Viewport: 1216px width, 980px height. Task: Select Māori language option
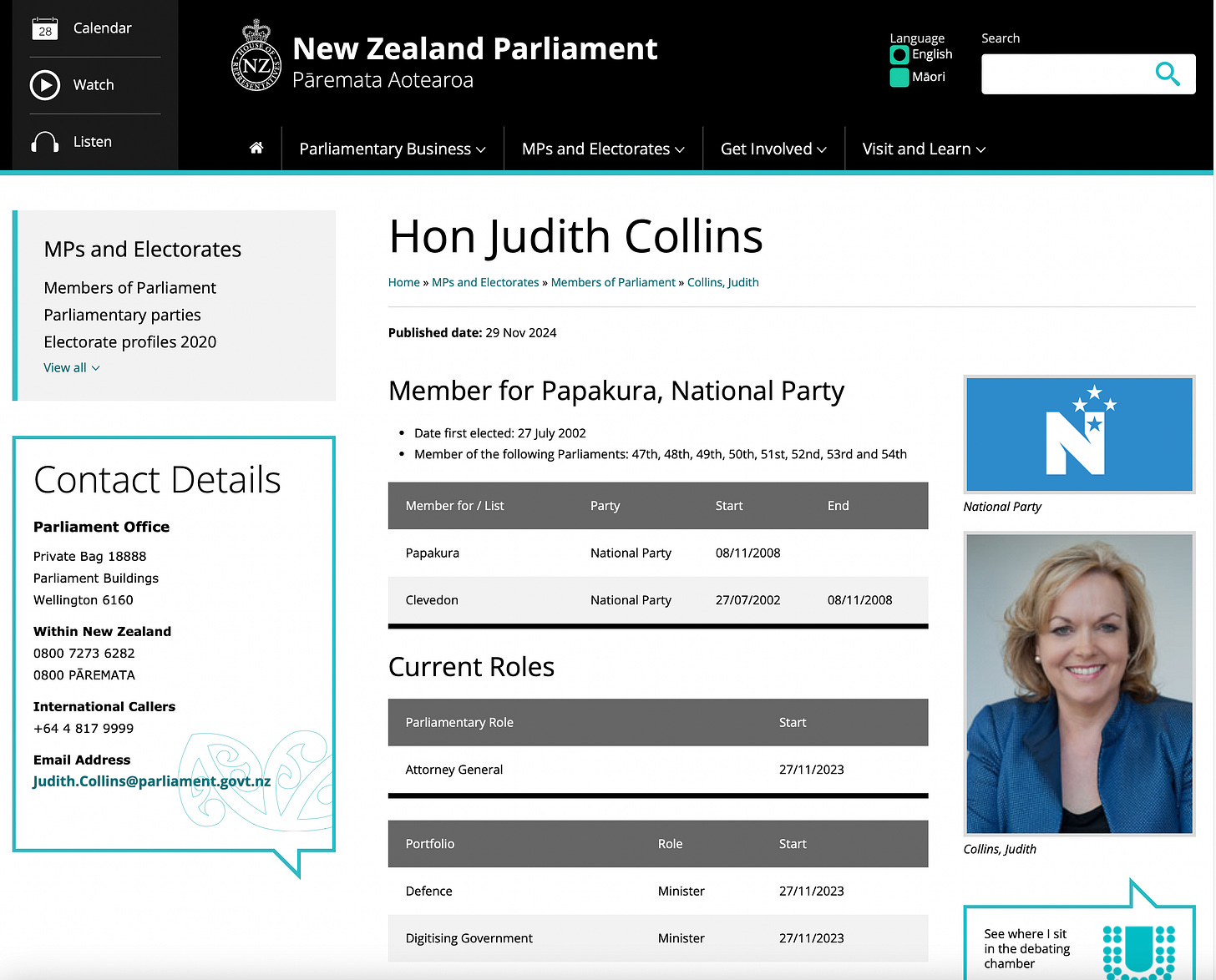point(899,77)
